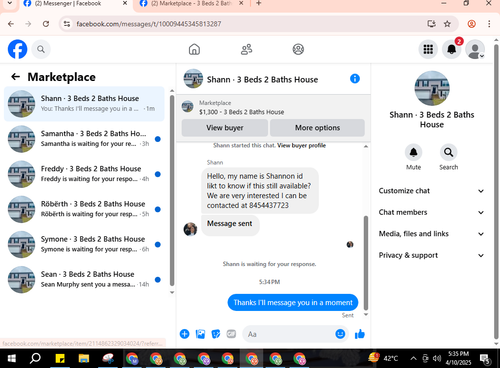Open tab search dropdown arrow
The image size is (500, 368).
coord(9,3)
